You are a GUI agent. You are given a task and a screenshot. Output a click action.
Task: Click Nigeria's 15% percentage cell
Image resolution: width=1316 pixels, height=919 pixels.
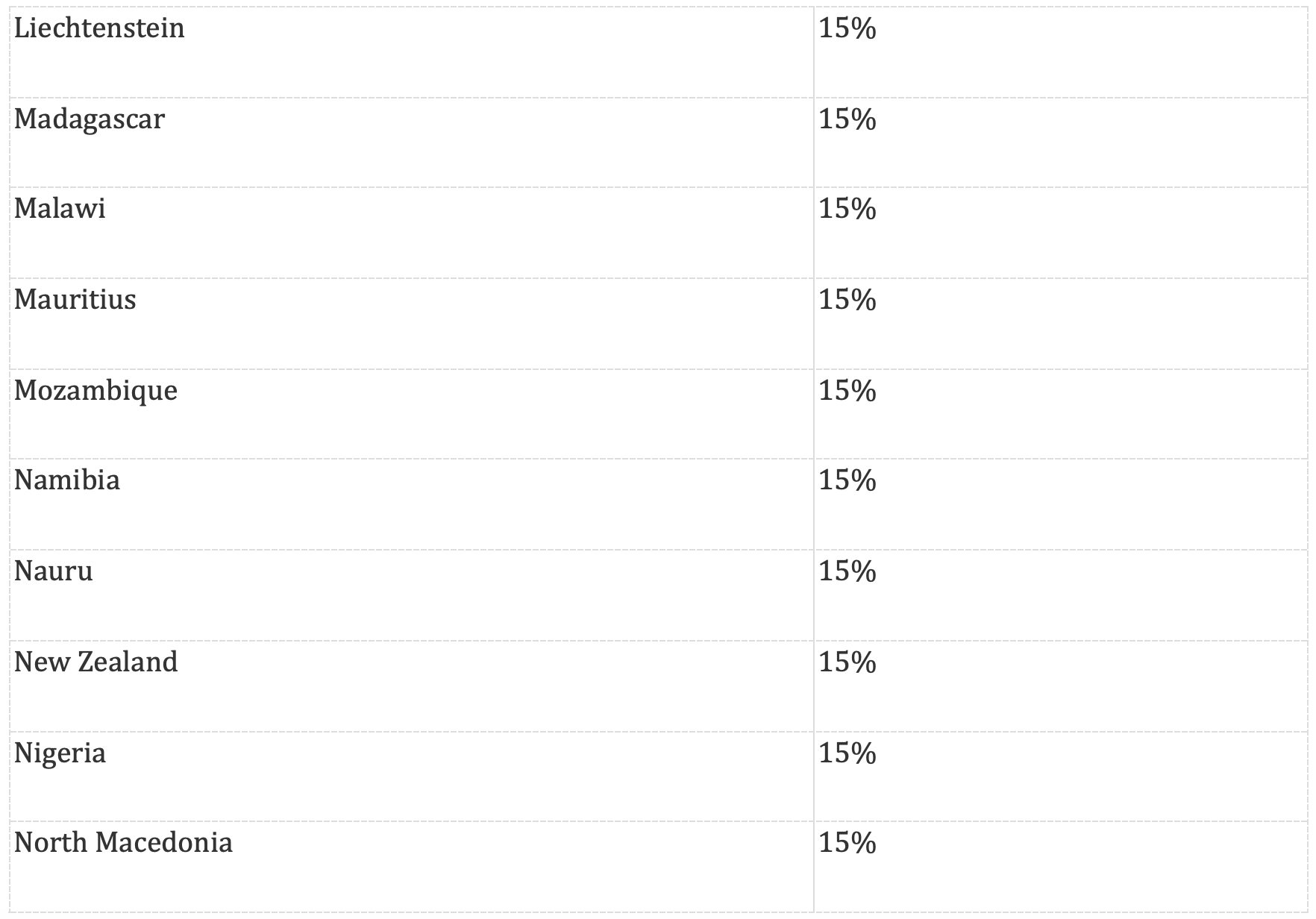(x=847, y=753)
